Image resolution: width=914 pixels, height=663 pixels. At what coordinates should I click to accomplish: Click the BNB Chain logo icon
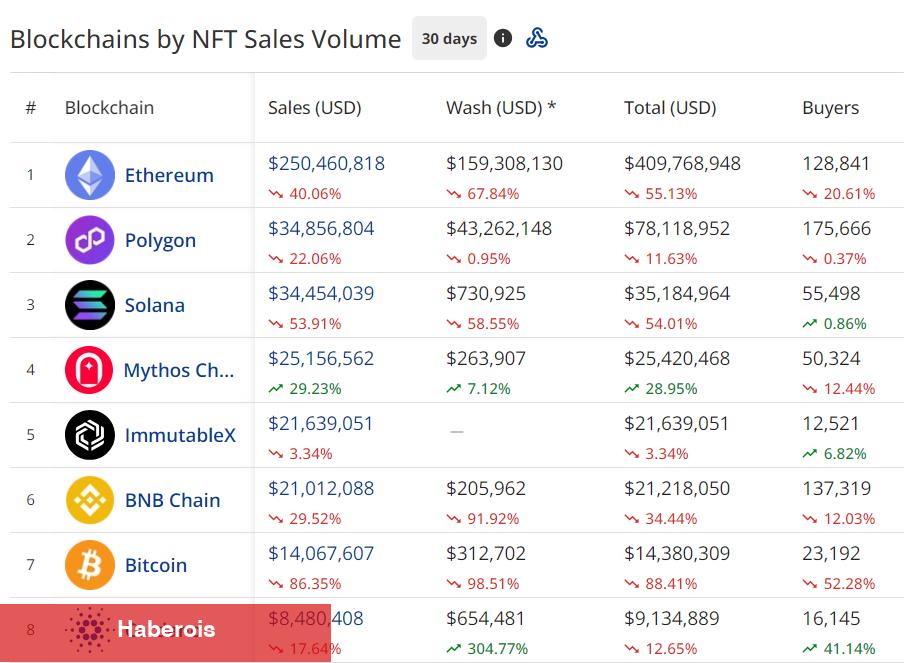[90, 500]
